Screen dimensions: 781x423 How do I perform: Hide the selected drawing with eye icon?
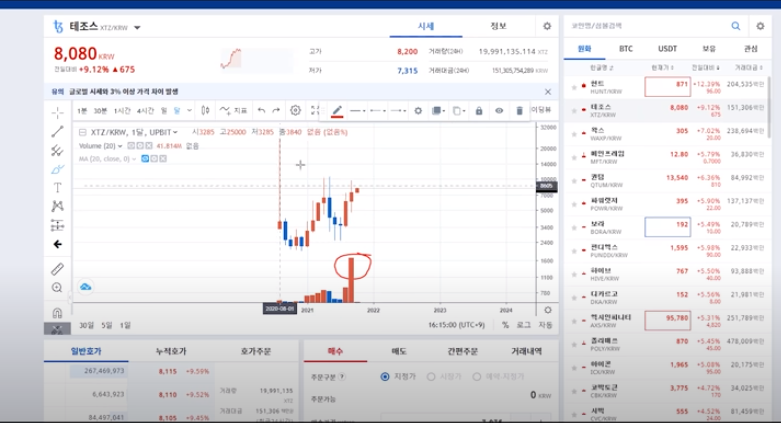coord(499,111)
